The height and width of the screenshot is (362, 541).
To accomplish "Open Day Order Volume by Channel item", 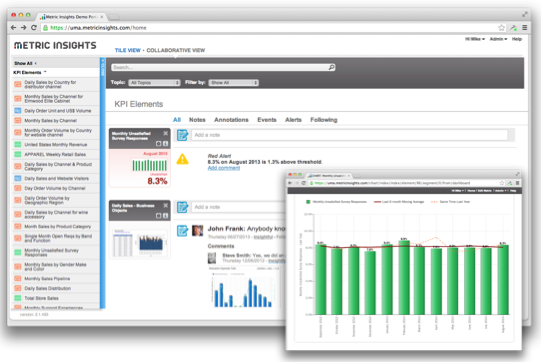I will click(x=56, y=188).
